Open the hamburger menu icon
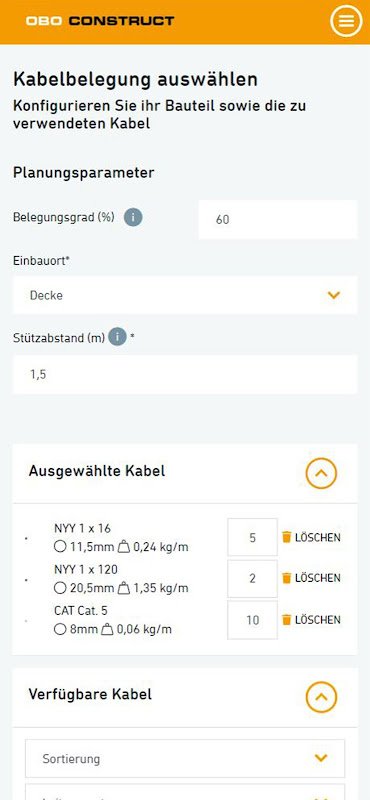The height and width of the screenshot is (800, 370). 346,21
